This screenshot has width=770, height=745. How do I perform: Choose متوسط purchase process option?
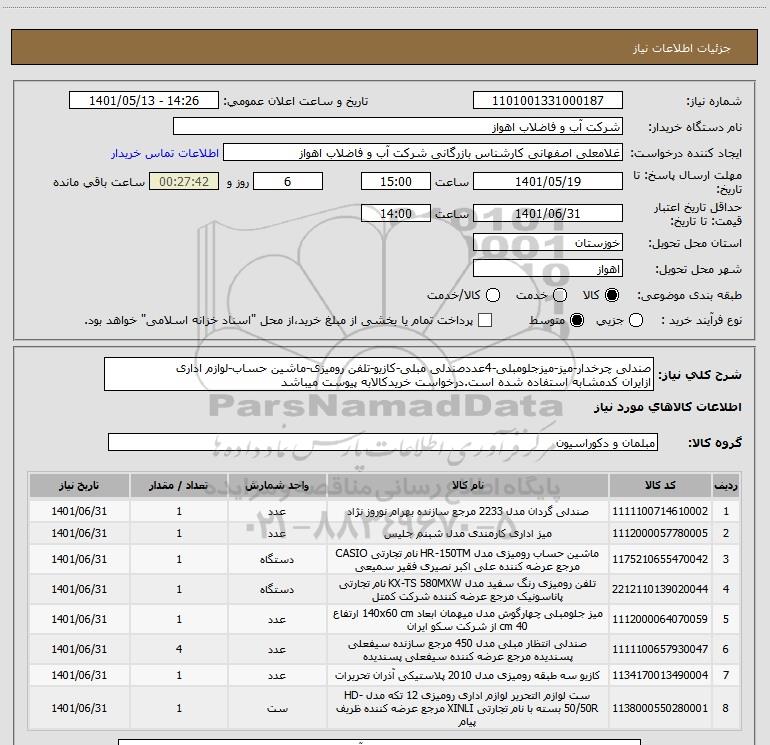(577, 320)
